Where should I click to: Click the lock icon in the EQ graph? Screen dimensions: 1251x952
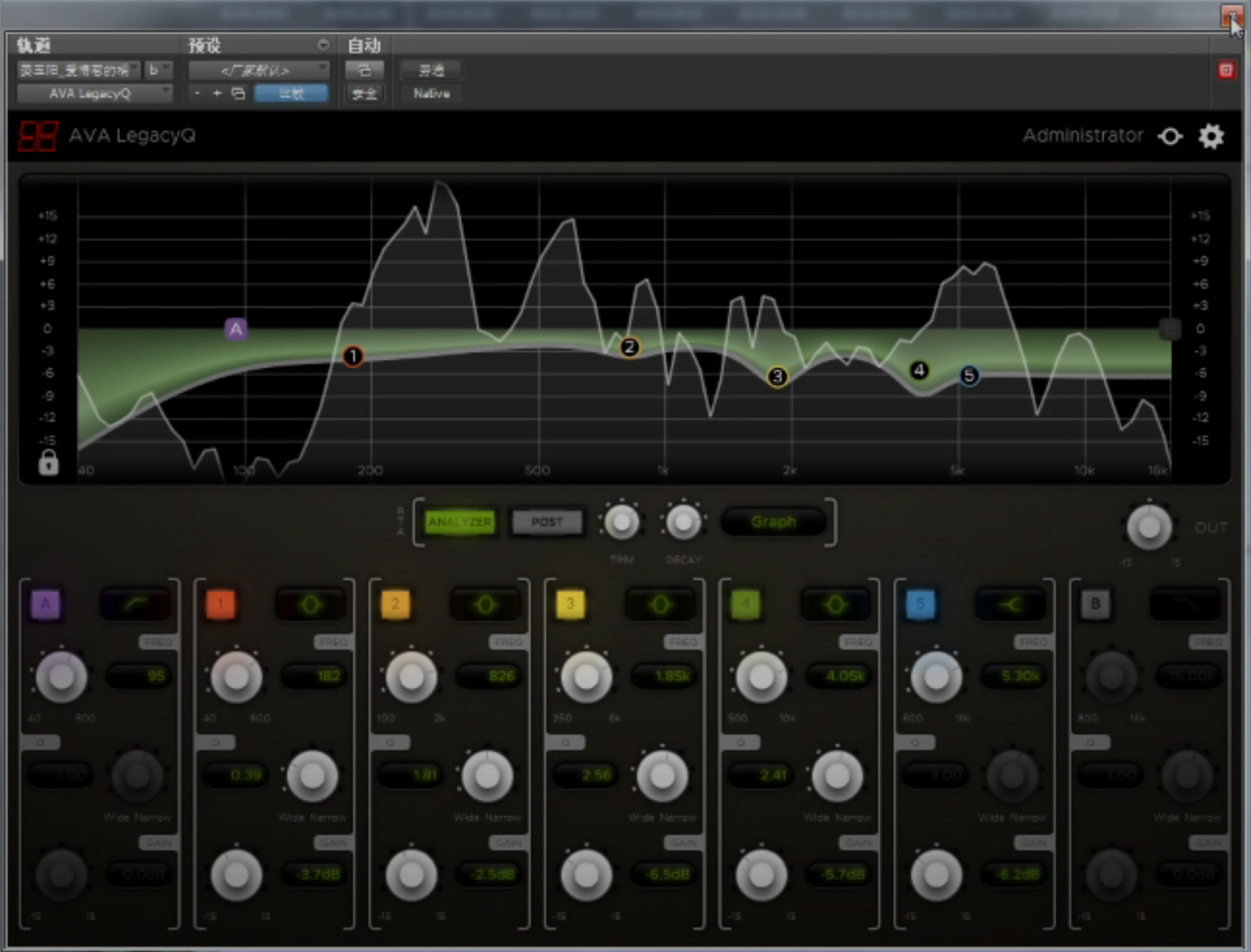(x=48, y=462)
